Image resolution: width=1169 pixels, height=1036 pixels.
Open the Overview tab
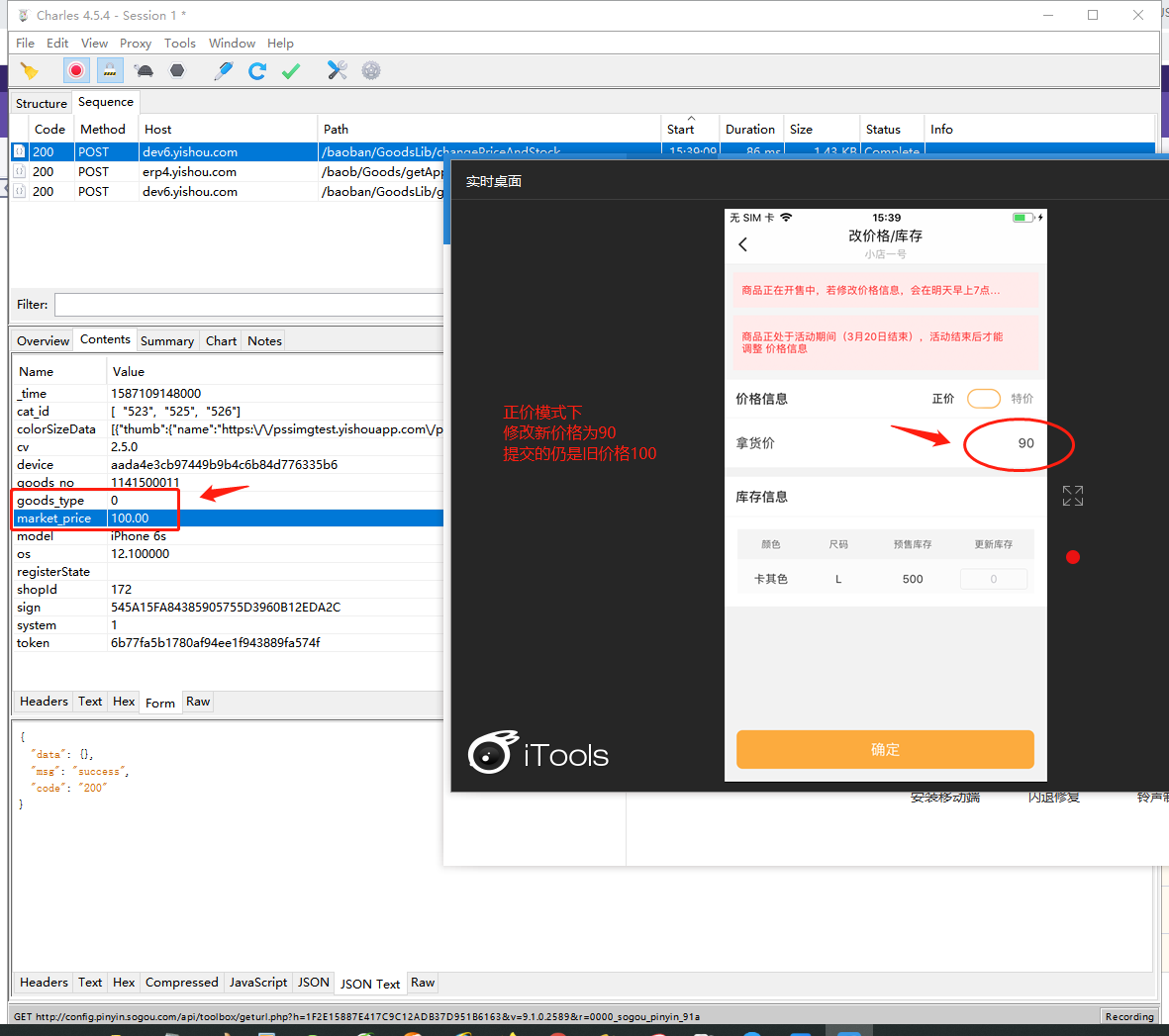(x=44, y=340)
